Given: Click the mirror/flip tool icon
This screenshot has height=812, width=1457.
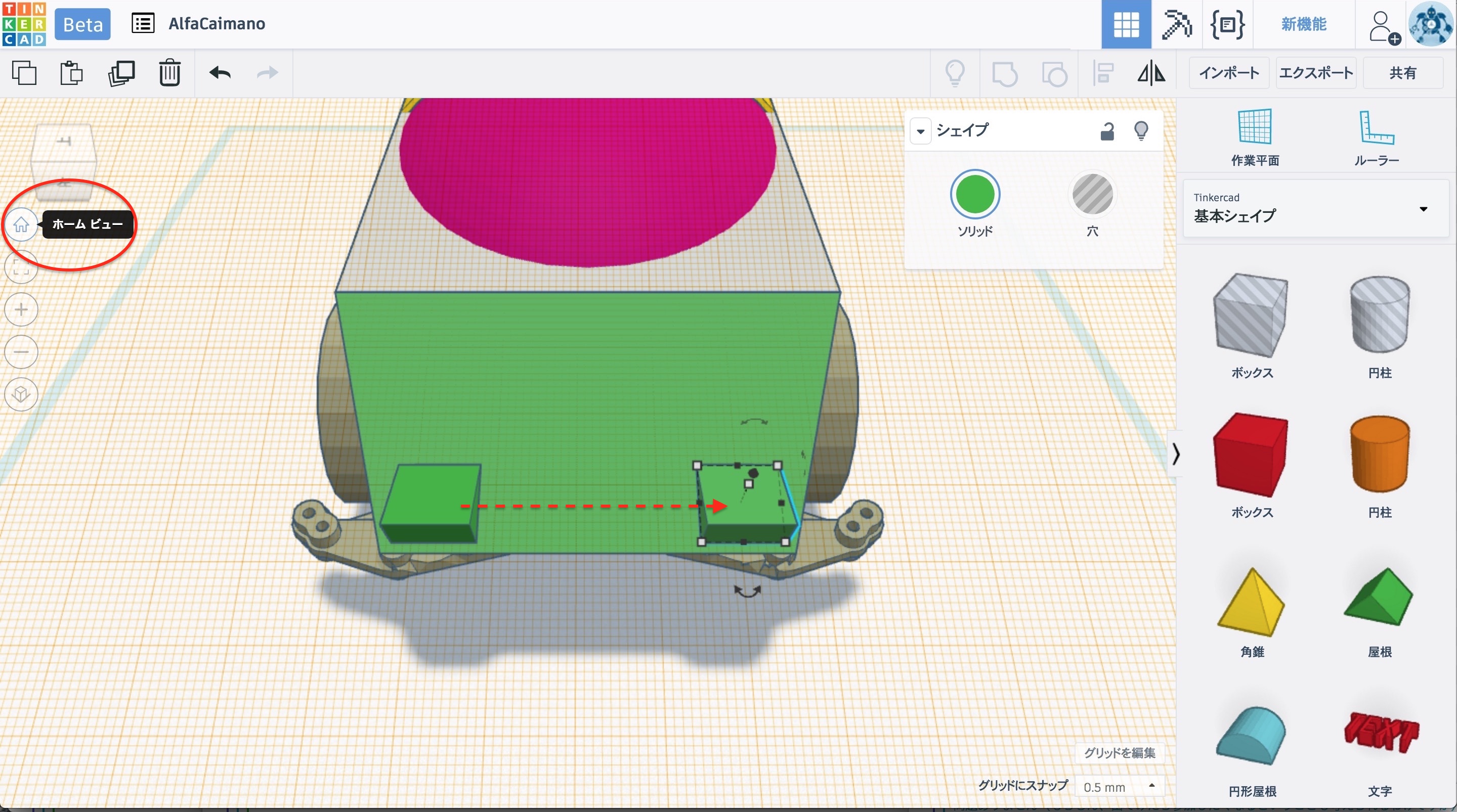Looking at the screenshot, I should tap(1151, 73).
